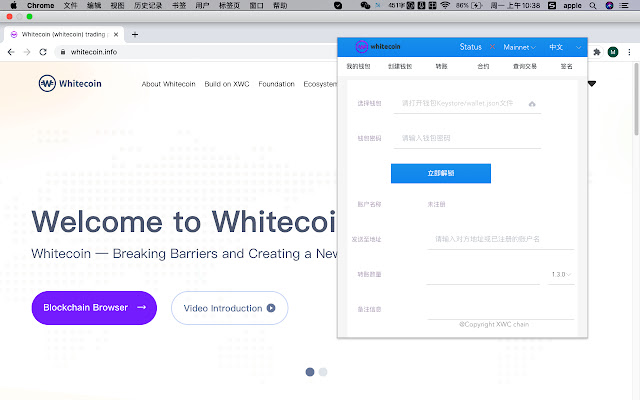Image resolution: width=640 pixels, height=400 pixels.
Task: Click the black triangle beside extension popup
Action: [x=592, y=84]
